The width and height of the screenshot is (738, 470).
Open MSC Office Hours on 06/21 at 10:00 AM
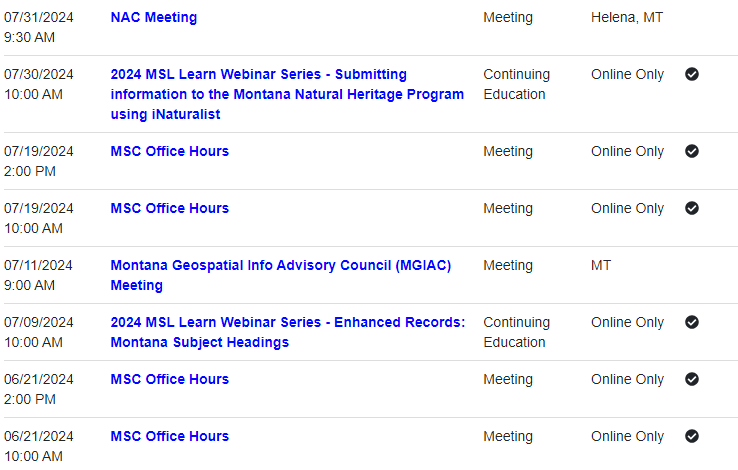tap(169, 436)
